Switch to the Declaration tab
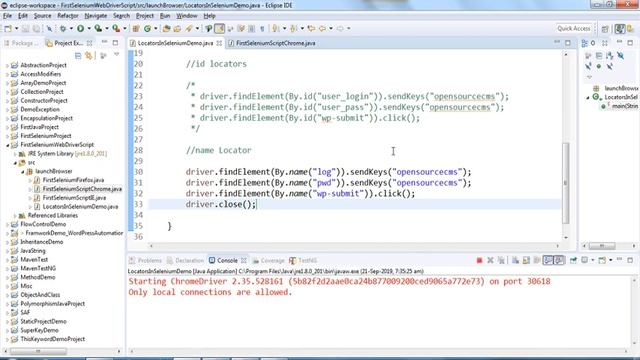Viewport: 640px width, 360px height. (x=185, y=260)
